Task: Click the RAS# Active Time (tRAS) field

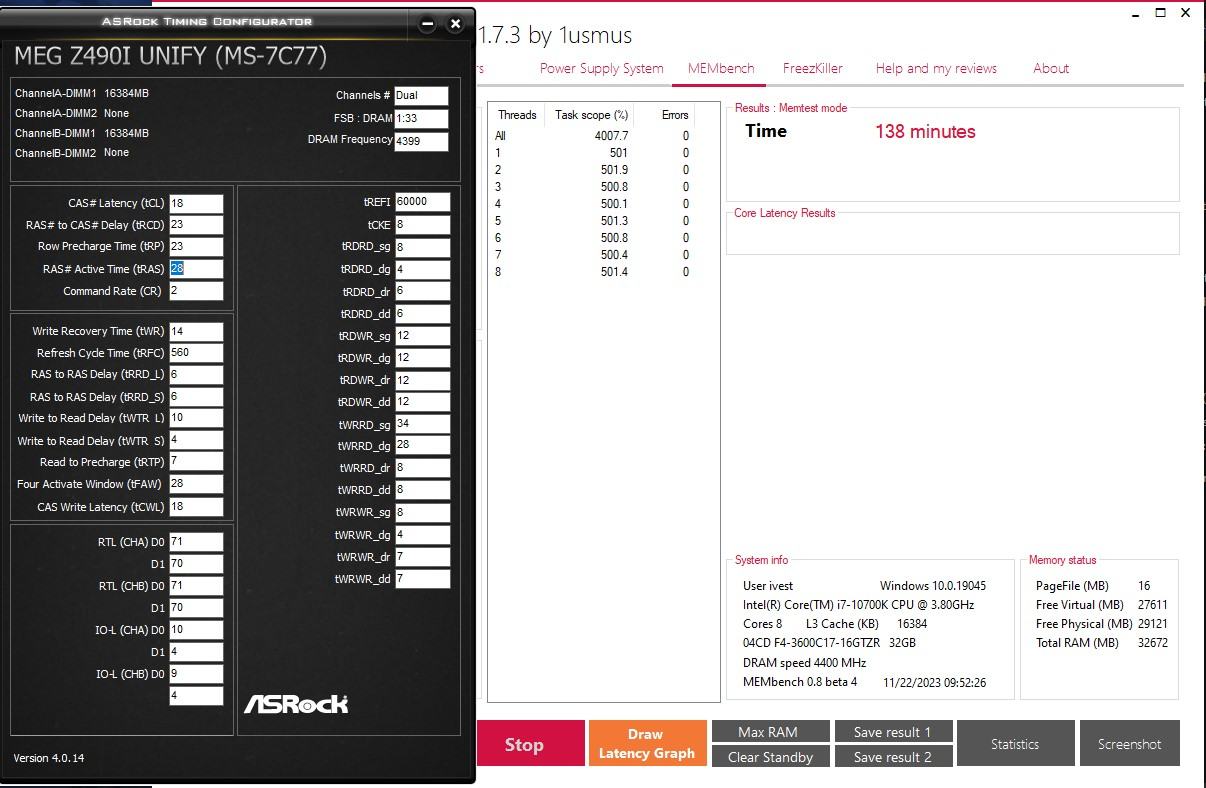Action: [196, 269]
